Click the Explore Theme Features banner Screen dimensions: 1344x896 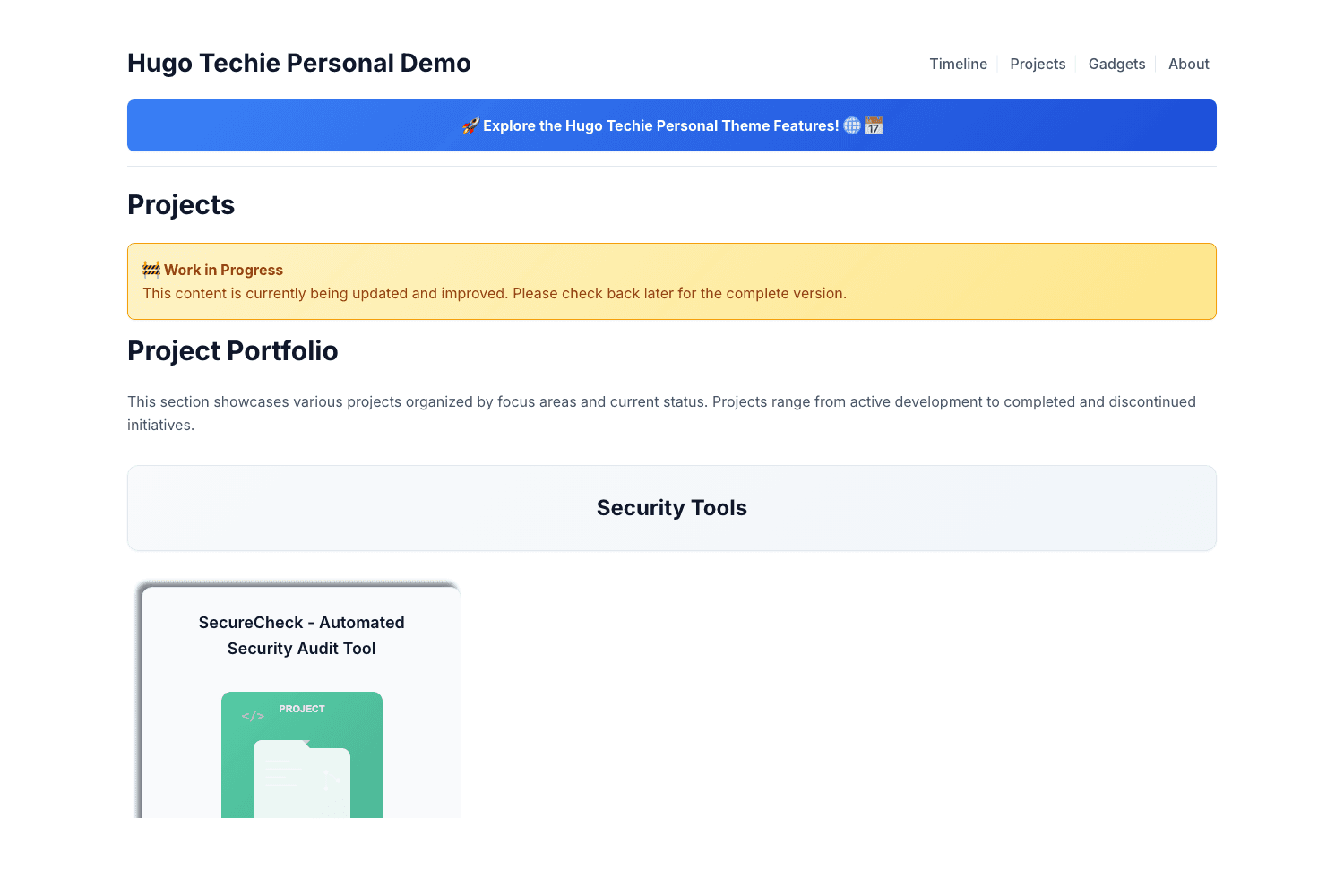(672, 125)
